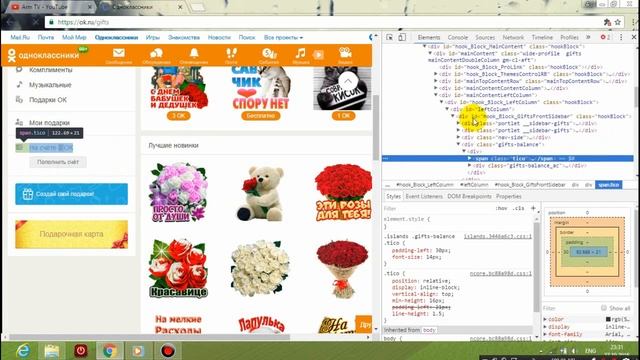Collapse div class gifts-balance node
Image resolution: width=640 pixels, height=360 pixels.
click(x=458, y=144)
